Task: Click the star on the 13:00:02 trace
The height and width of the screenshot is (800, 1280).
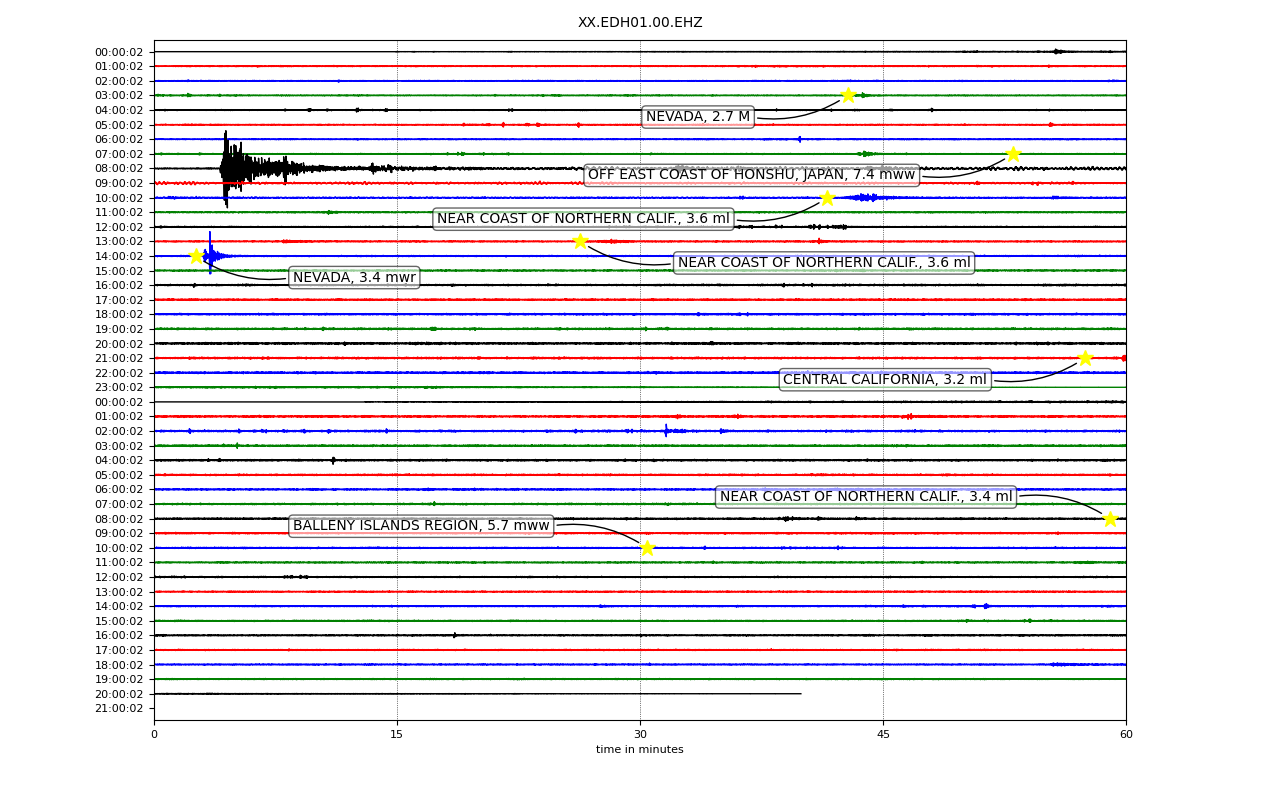Action: pos(580,241)
